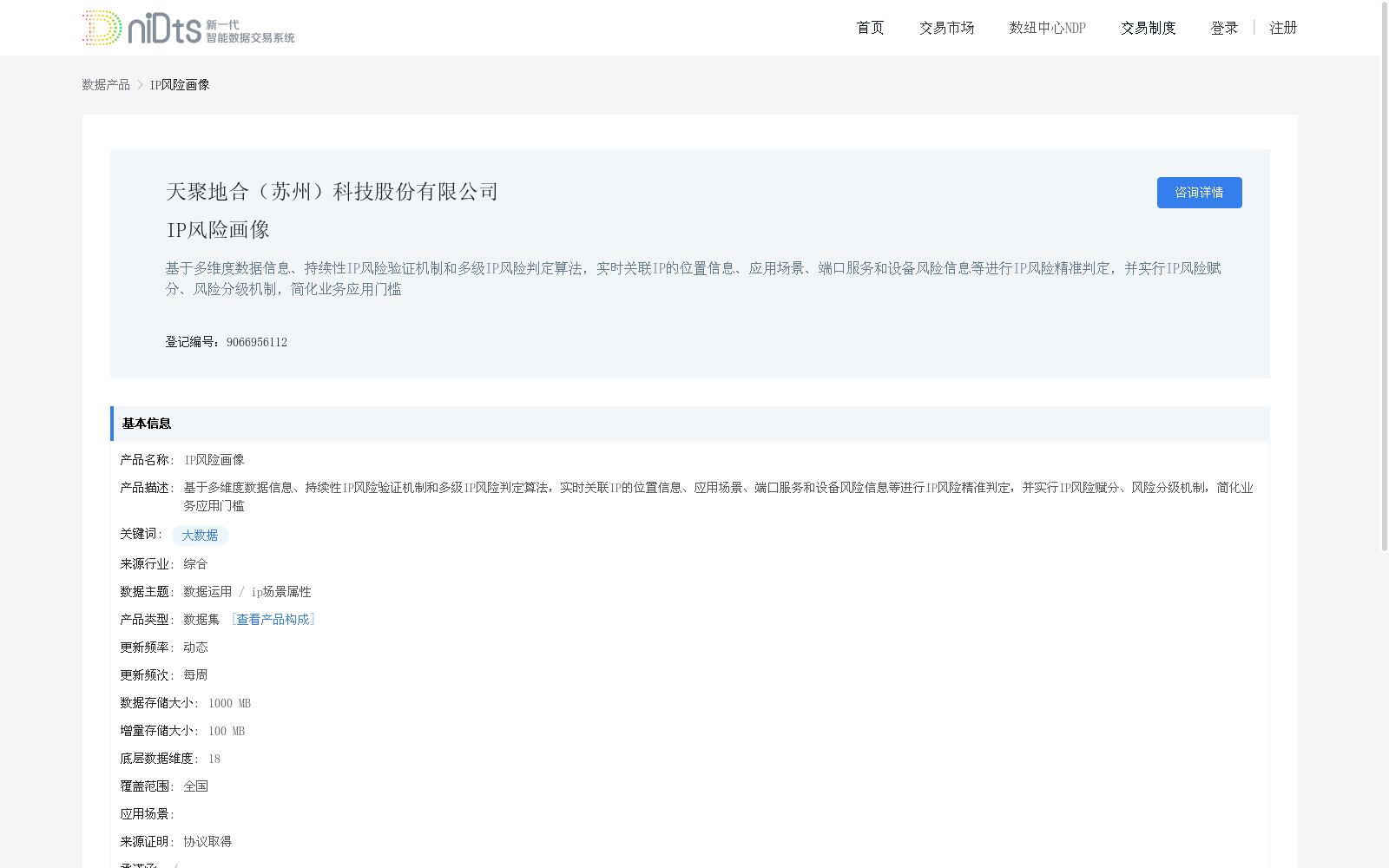Select data theme value 数据运用
Image resolution: width=1389 pixels, height=868 pixels.
point(207,591)
